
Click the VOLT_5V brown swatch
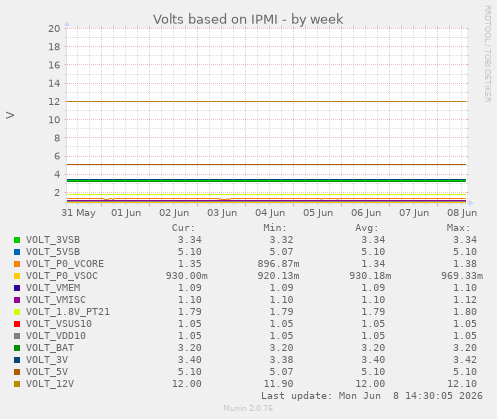click(x=17, y=372)
